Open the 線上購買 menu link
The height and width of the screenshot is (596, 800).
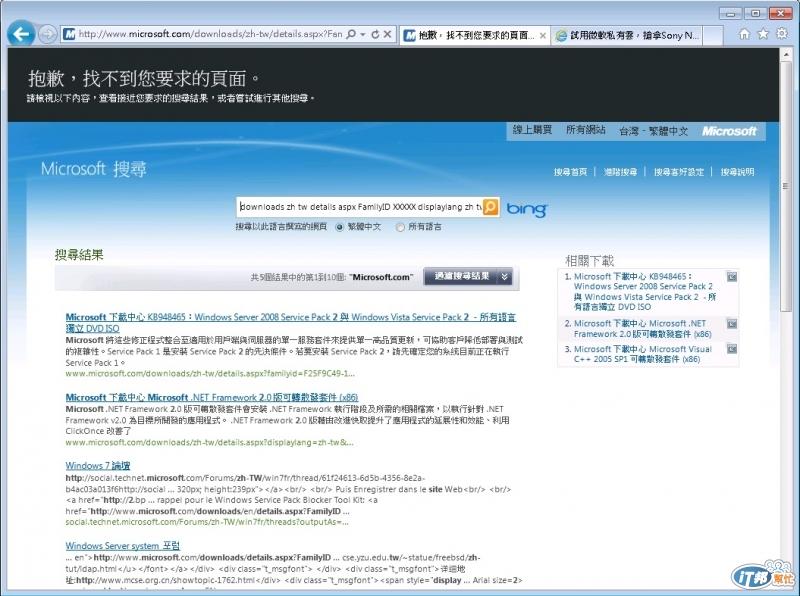pyautogui.click(x=532, y=130)
